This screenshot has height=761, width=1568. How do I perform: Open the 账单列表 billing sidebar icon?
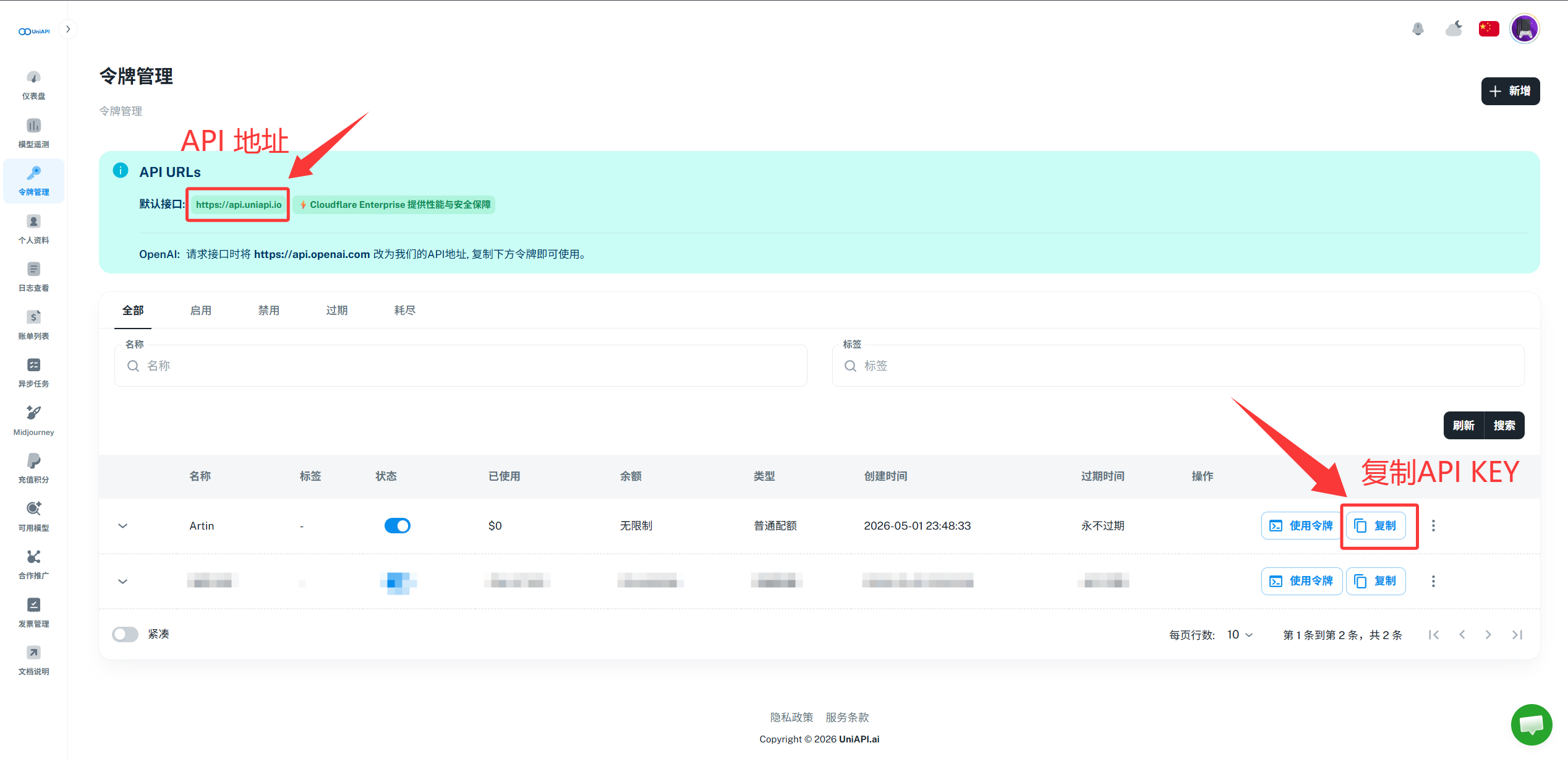coord(33,317)
